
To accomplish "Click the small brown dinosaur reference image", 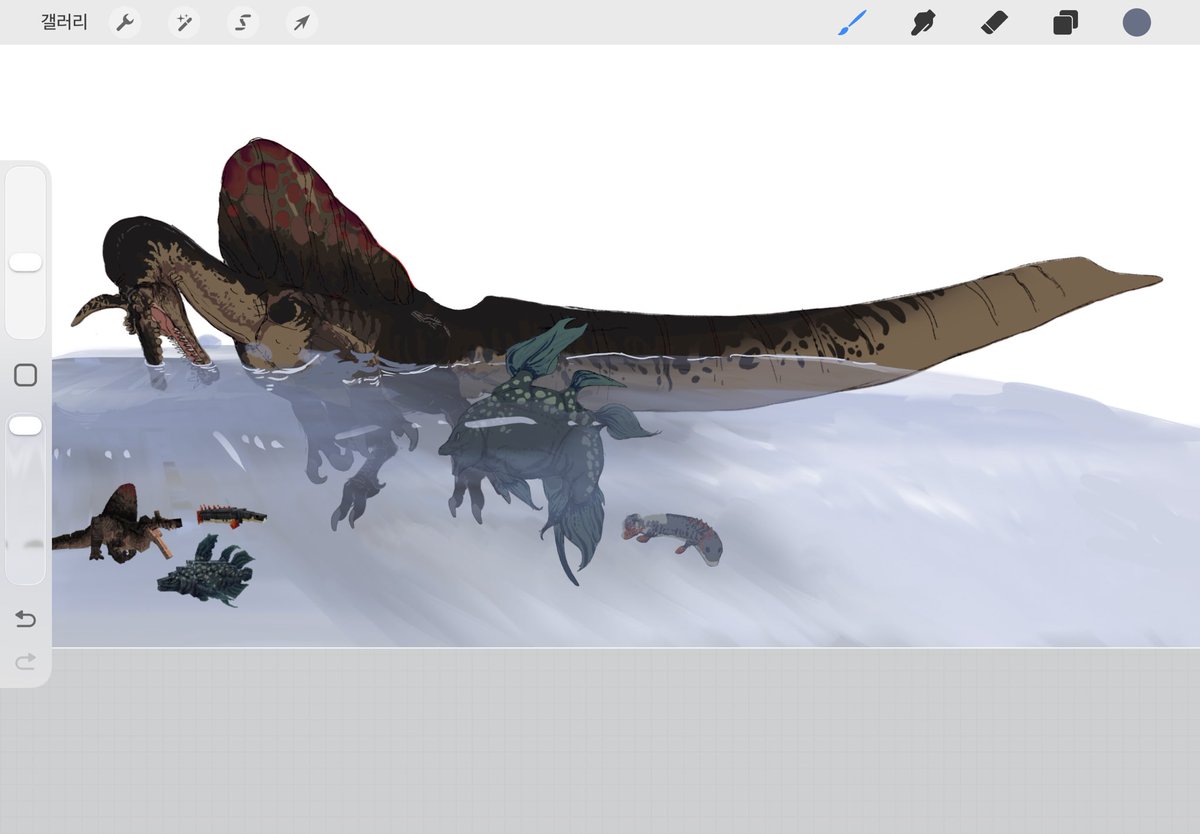I will (115, 522).
